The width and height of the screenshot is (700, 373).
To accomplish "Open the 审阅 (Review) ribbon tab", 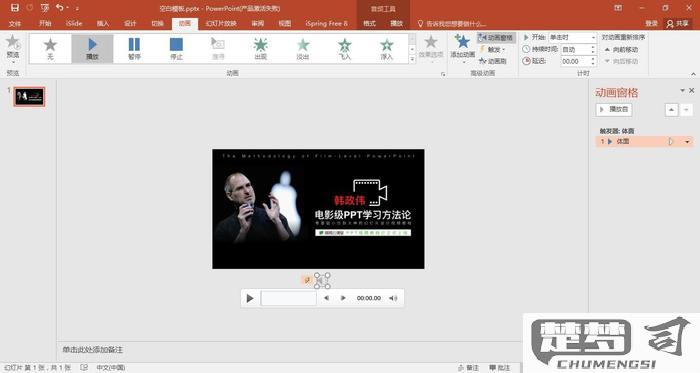I will pyautogui.click(x=258, y=23).
